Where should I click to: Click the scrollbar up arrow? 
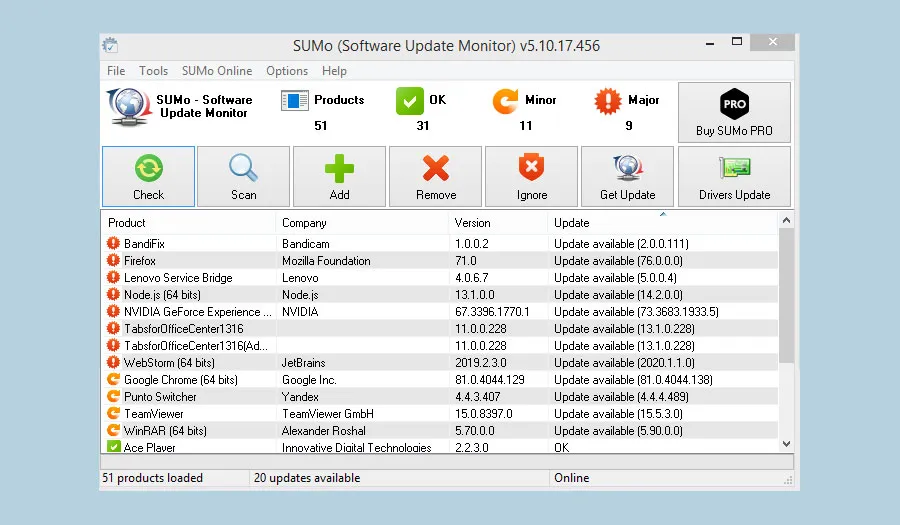pos(786,220)
